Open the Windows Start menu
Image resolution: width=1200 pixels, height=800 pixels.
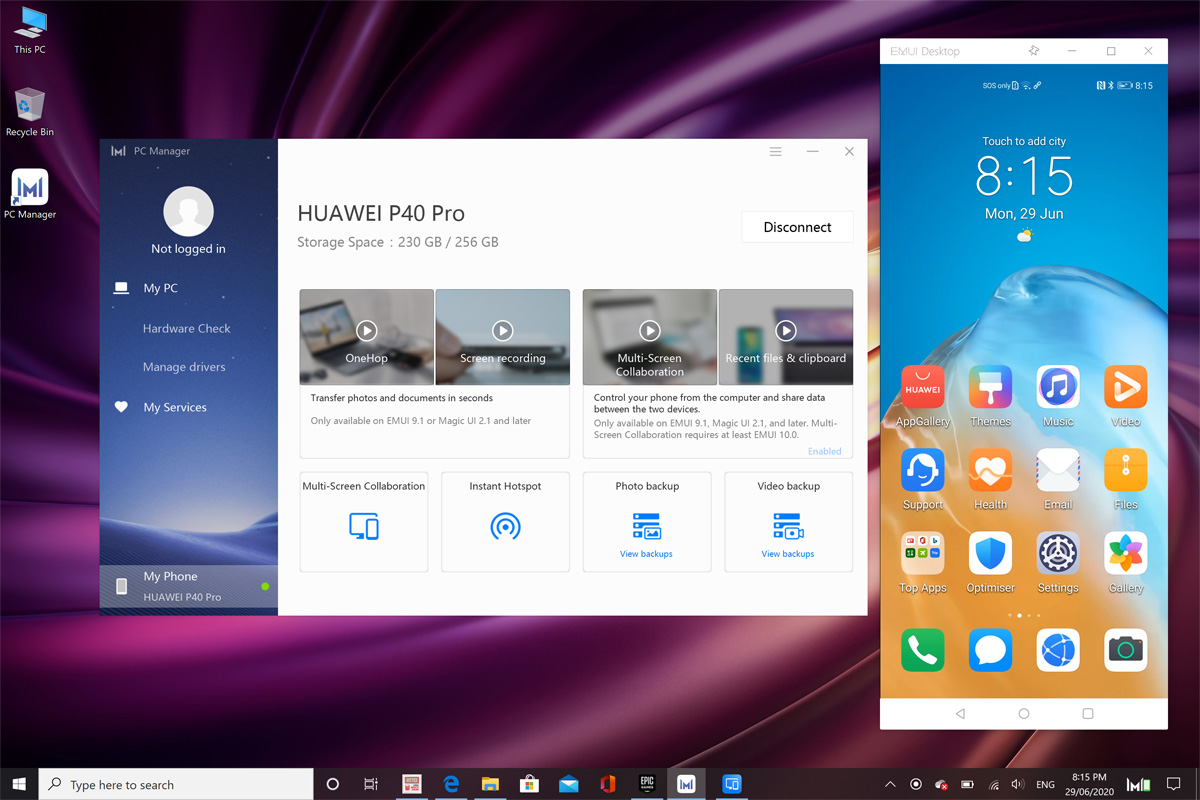[18, 784]
